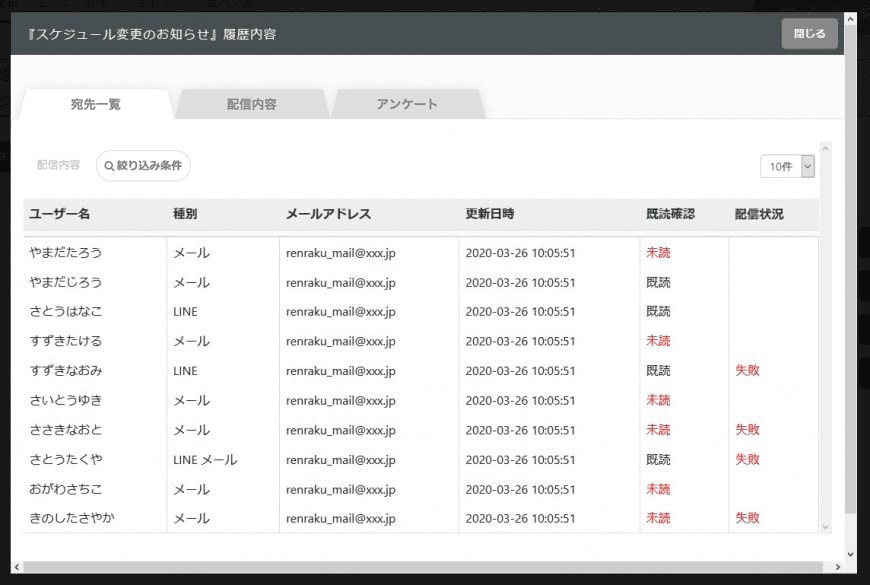The height and width of the screenshot is (585, 870).
Task: Click 失敗 delivery status for さとうたくや
Action: [x=747, y=460]
